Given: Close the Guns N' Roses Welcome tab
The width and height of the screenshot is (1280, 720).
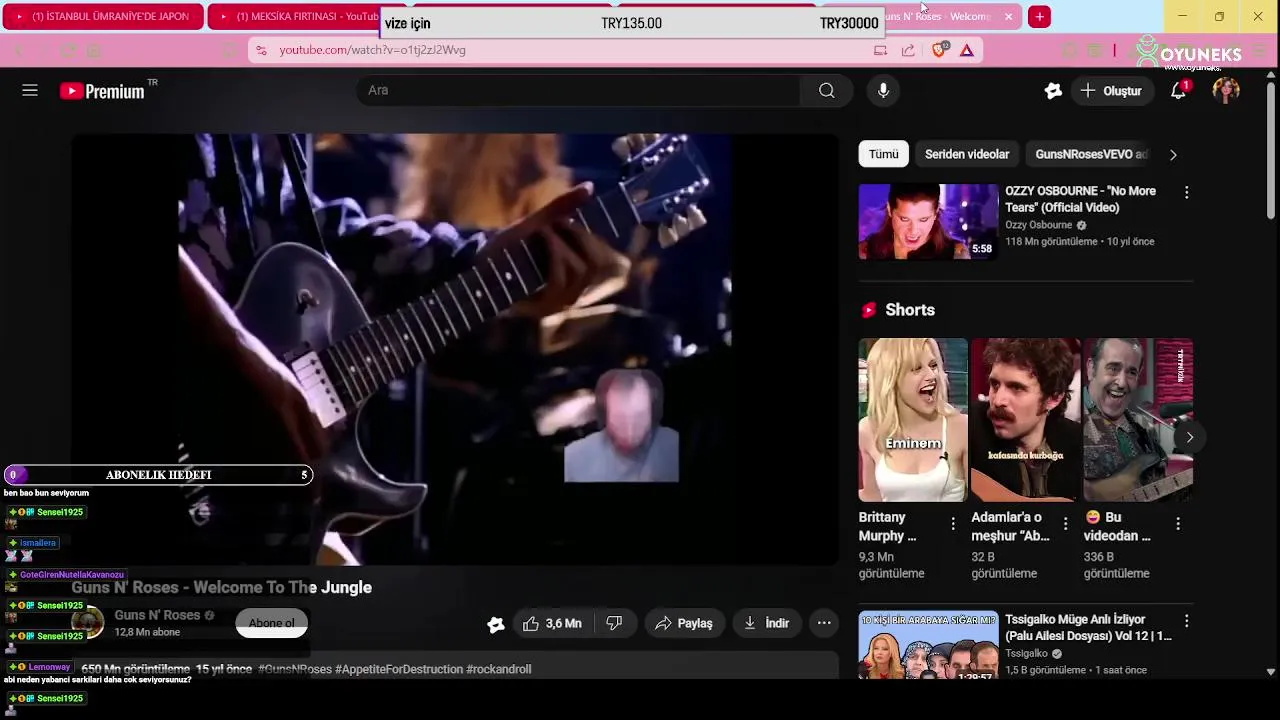Looking at the screenshot, I should (x=1008, y=17).
